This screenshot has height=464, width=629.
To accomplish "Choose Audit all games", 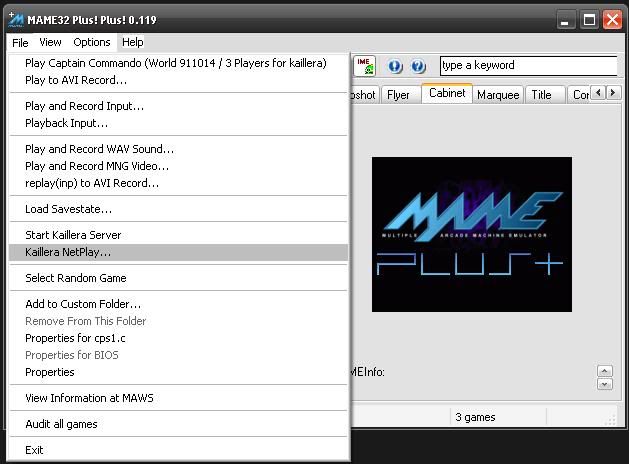I will 179,424.
